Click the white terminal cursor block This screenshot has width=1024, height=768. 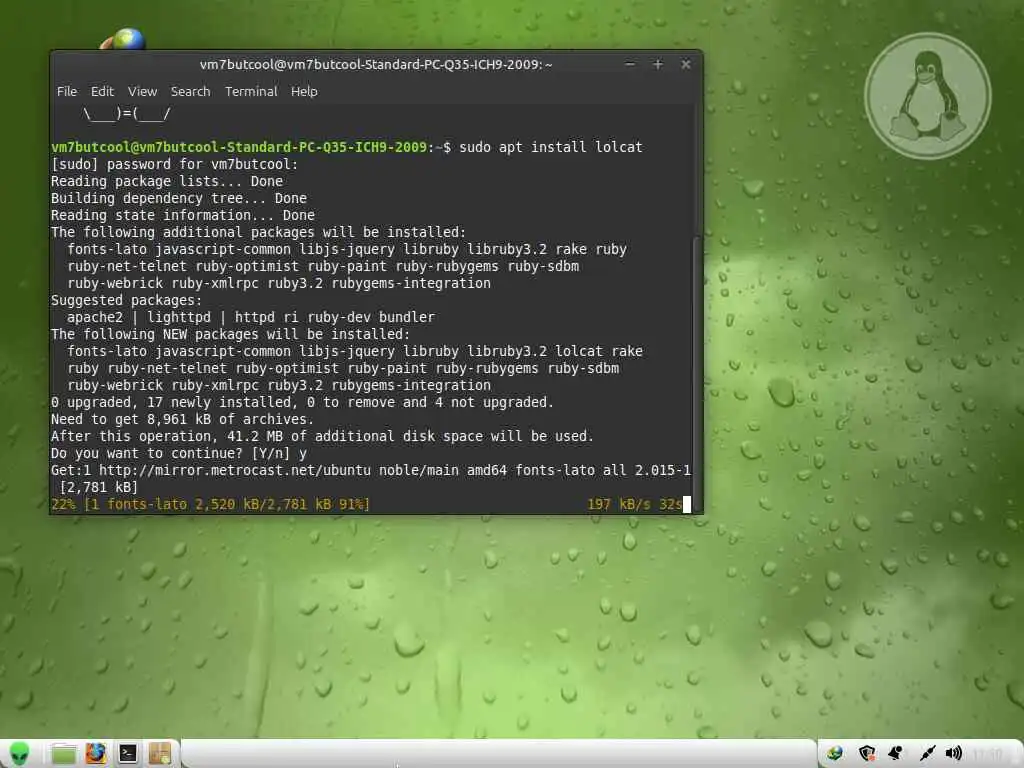pyautogui.click(x=687, y=504)
